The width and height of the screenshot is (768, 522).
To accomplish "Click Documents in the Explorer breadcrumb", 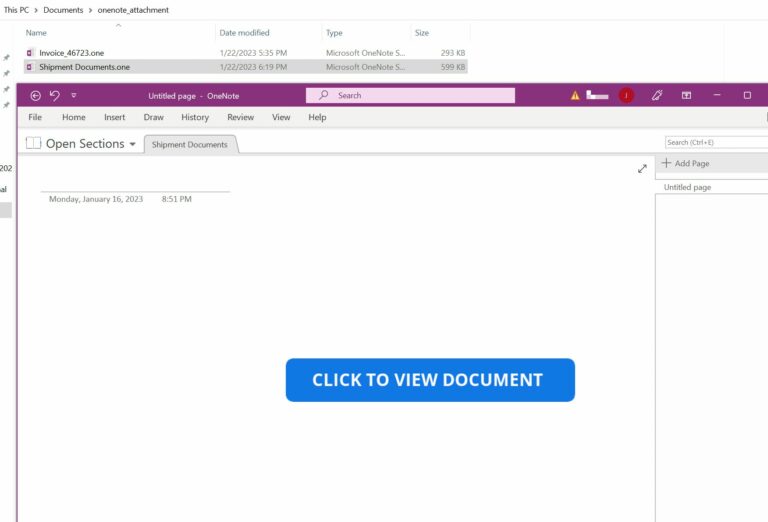I will 63,10.
